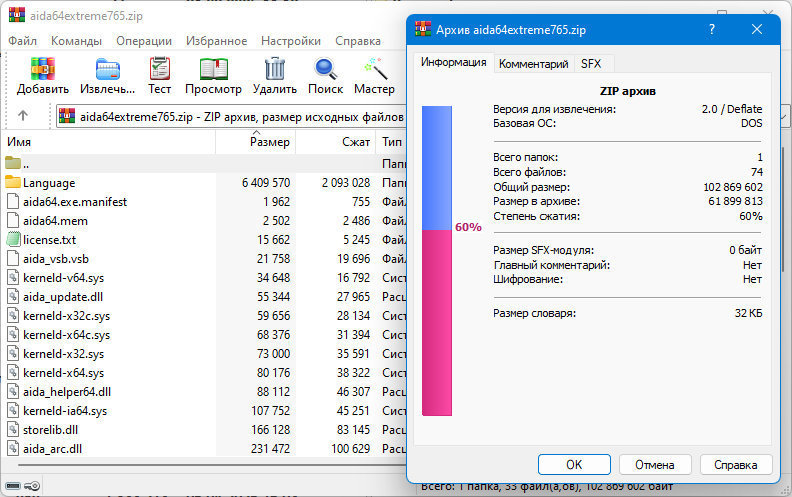Click the compression ratio bar graphic
Image resolution: width=792 pixels, height=497 pixels.
click(437, 261)
